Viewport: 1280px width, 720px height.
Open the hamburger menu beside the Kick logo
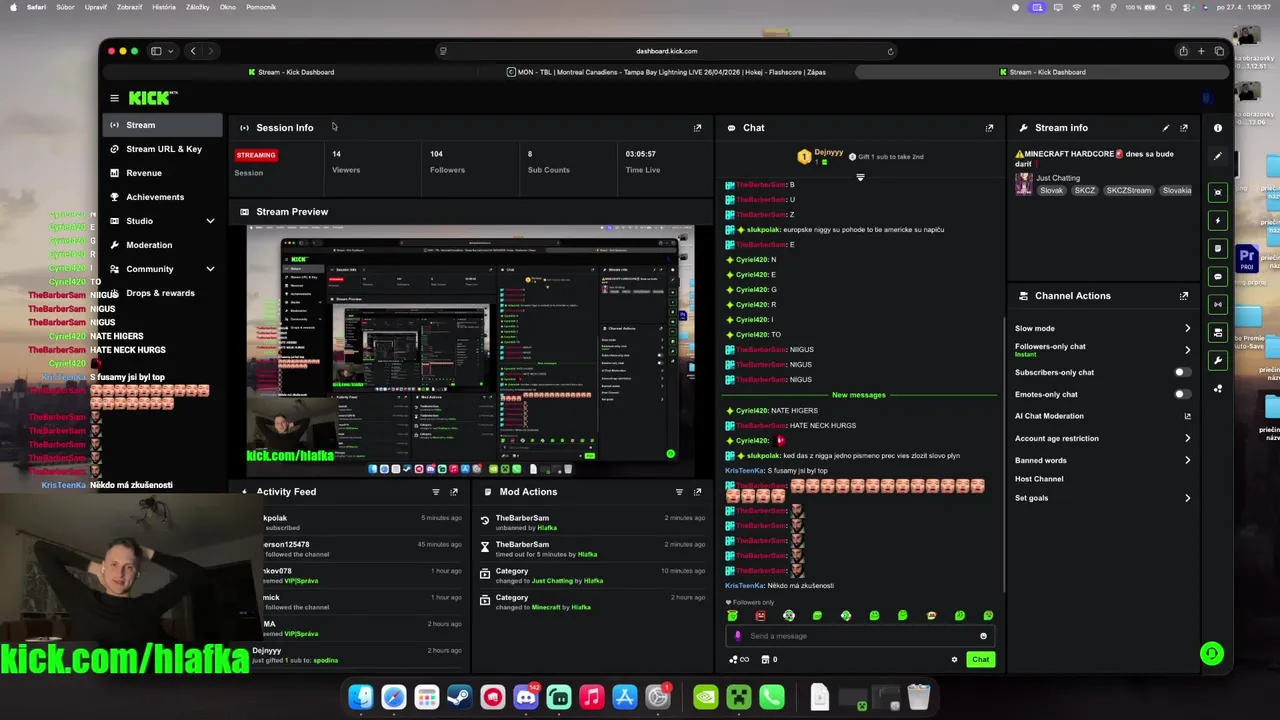coord(114,98)
